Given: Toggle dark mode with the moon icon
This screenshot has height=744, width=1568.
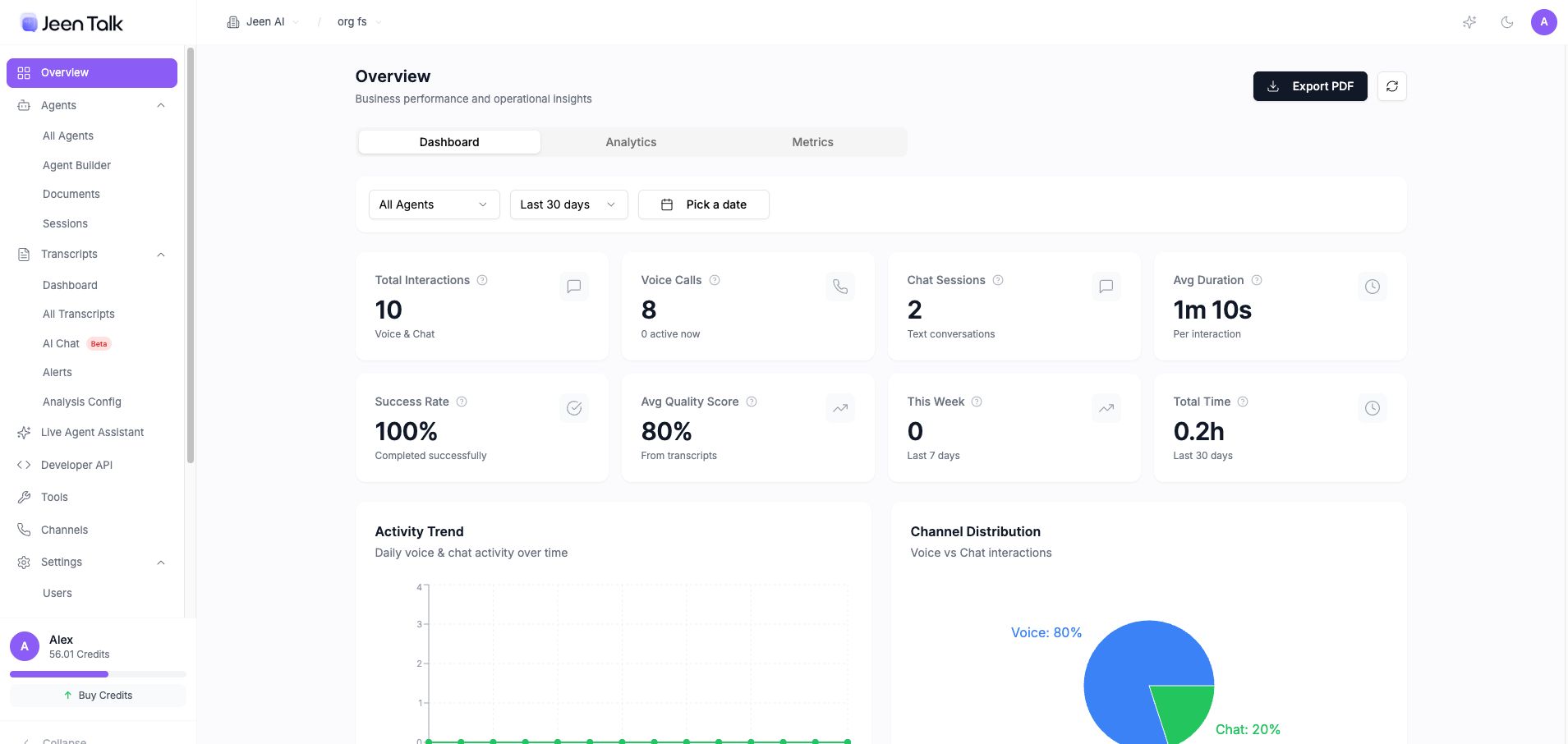Looking at the screenshot, I should [x=1506, y=22].
